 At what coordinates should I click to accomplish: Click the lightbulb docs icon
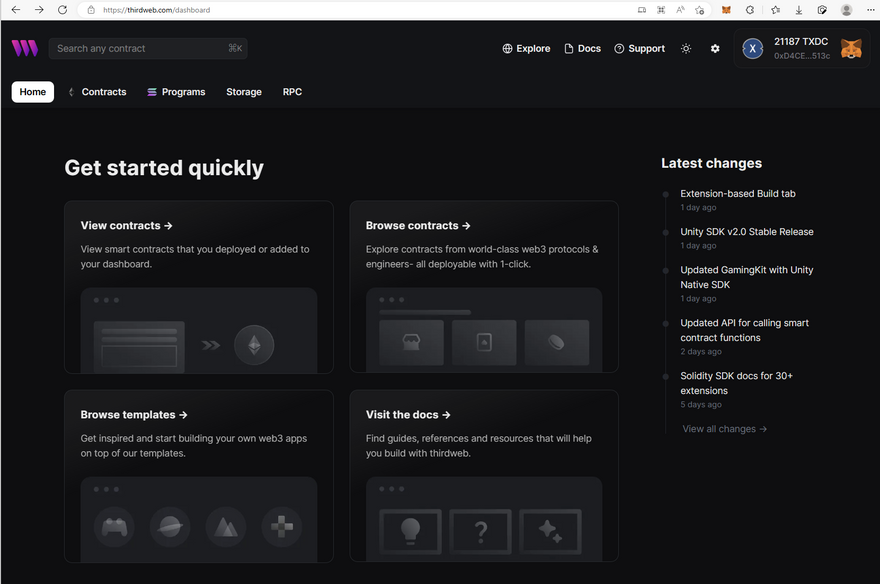point(410,531)
